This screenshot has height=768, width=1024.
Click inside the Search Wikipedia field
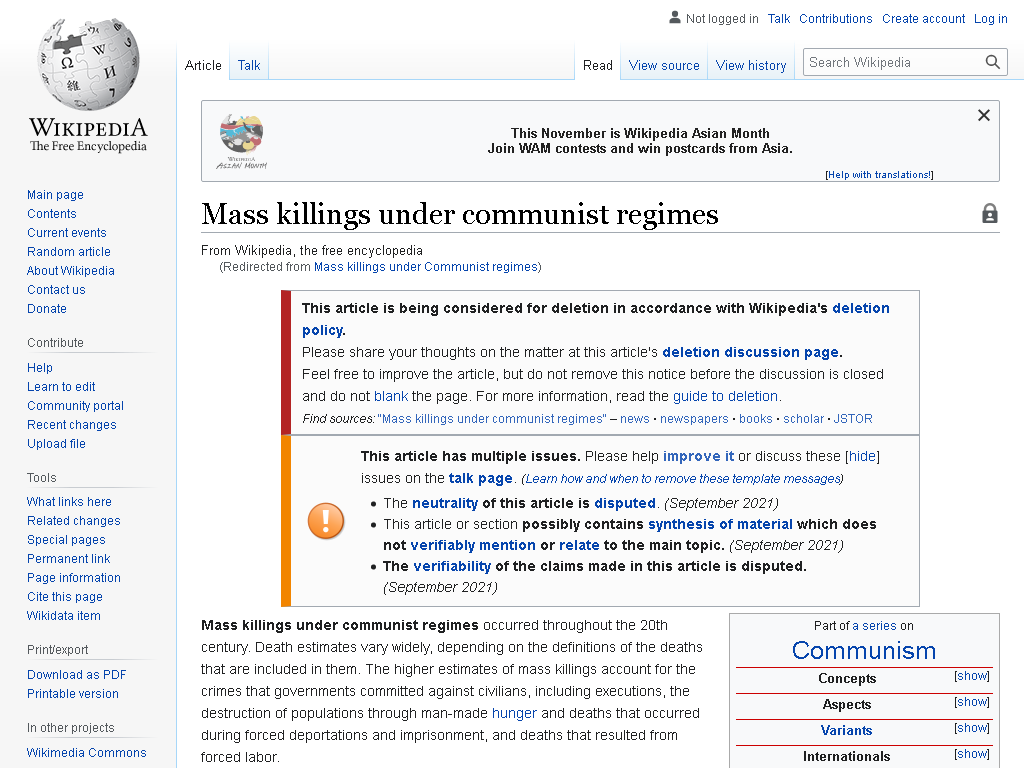pos(892,62)
